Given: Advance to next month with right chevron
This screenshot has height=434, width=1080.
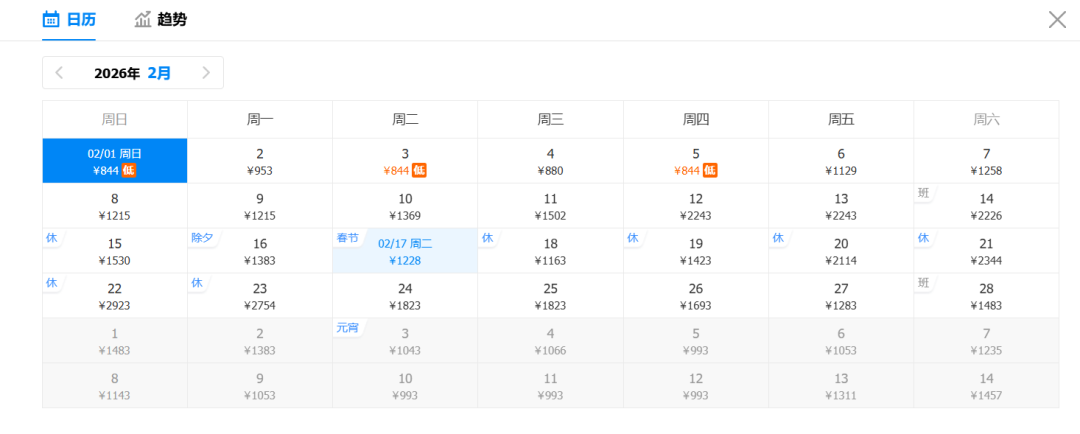Looking at the screenshot, I should [x=206, y=73].
